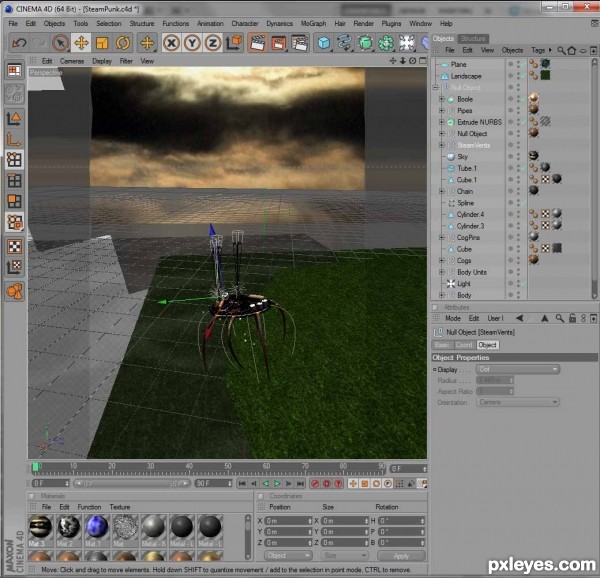Expand the Body Units group
Screen dimensions: 600x578
tap(441, 272)
